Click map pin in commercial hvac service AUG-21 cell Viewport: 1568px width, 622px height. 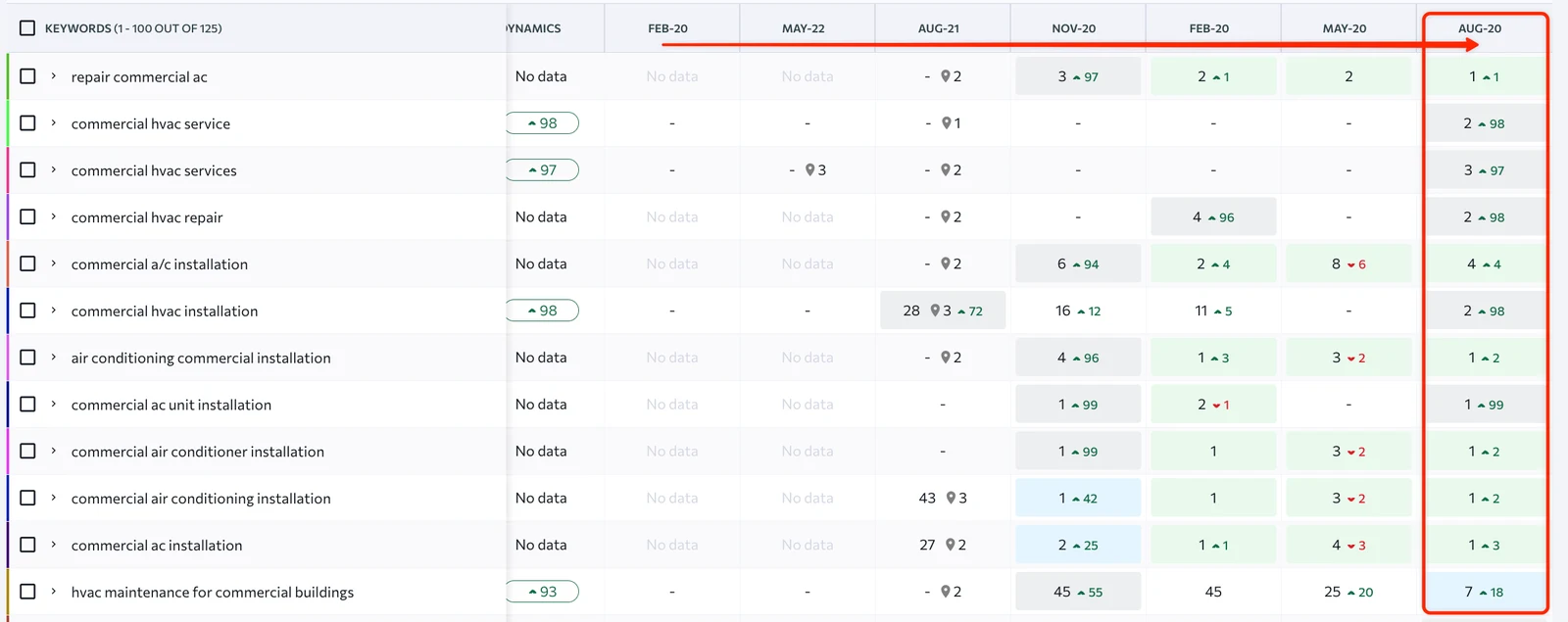point(946,123)
